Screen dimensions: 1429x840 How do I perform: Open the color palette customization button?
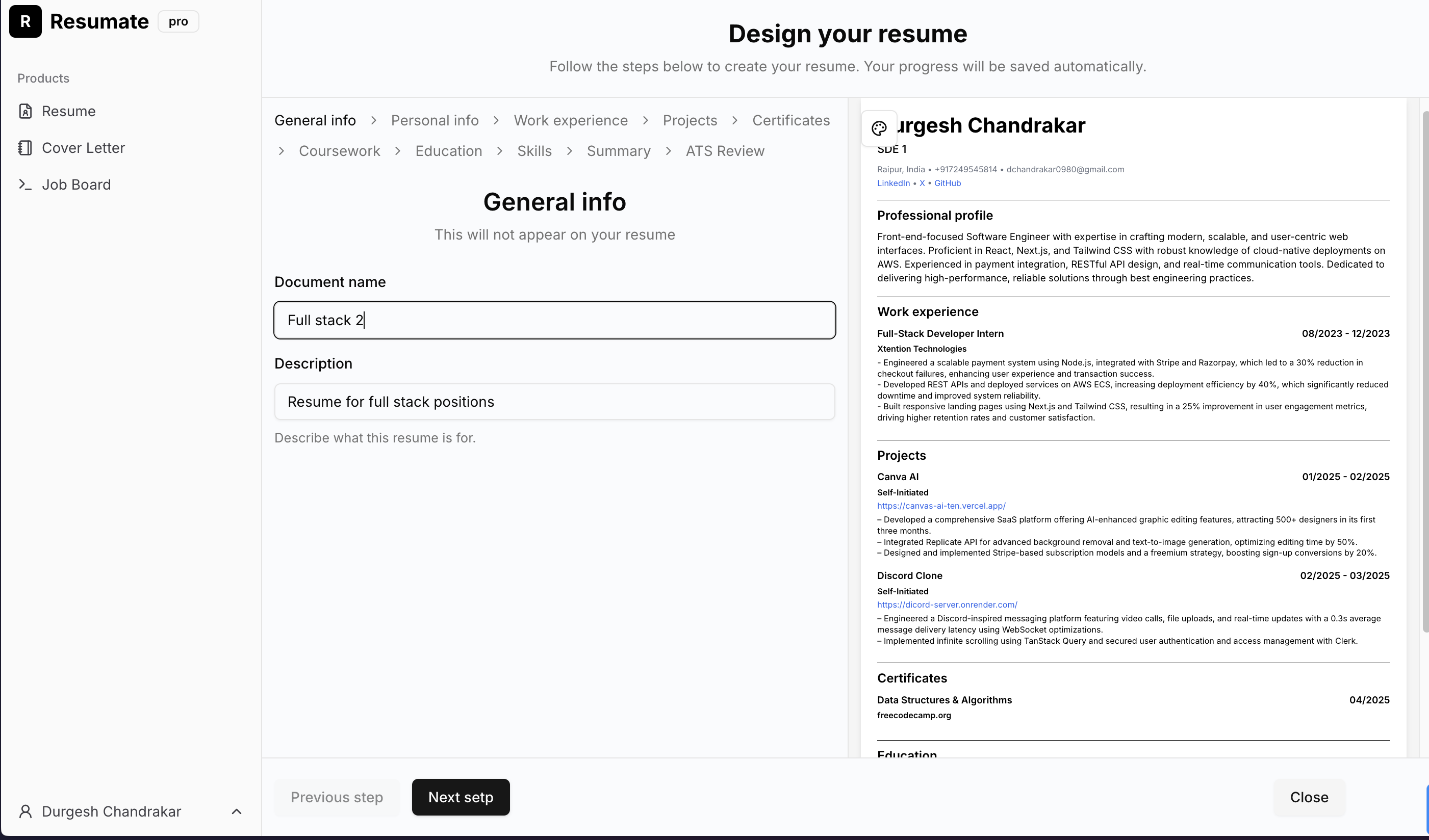879,128
